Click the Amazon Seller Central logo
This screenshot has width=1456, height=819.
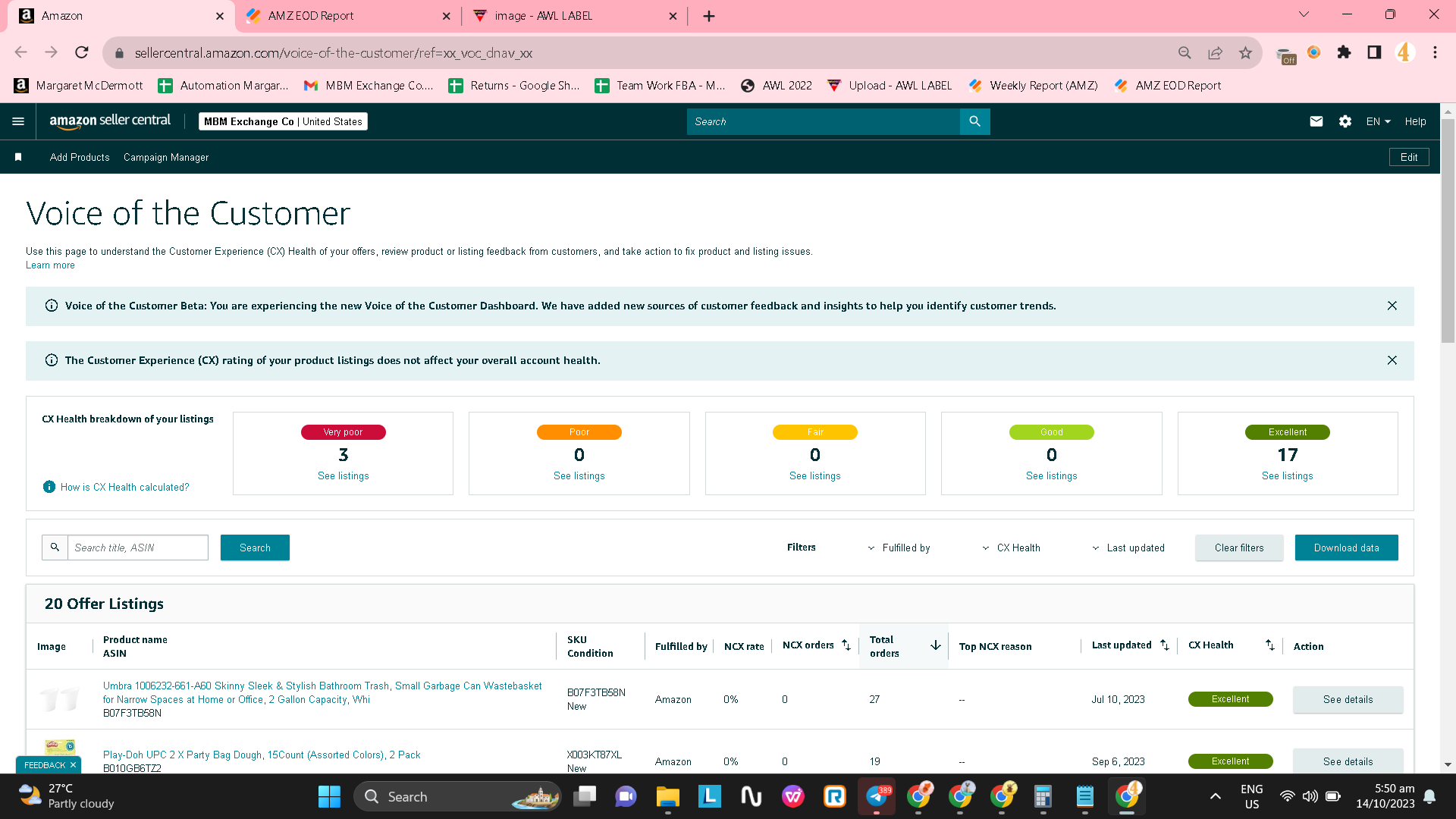tap(110, 121)
